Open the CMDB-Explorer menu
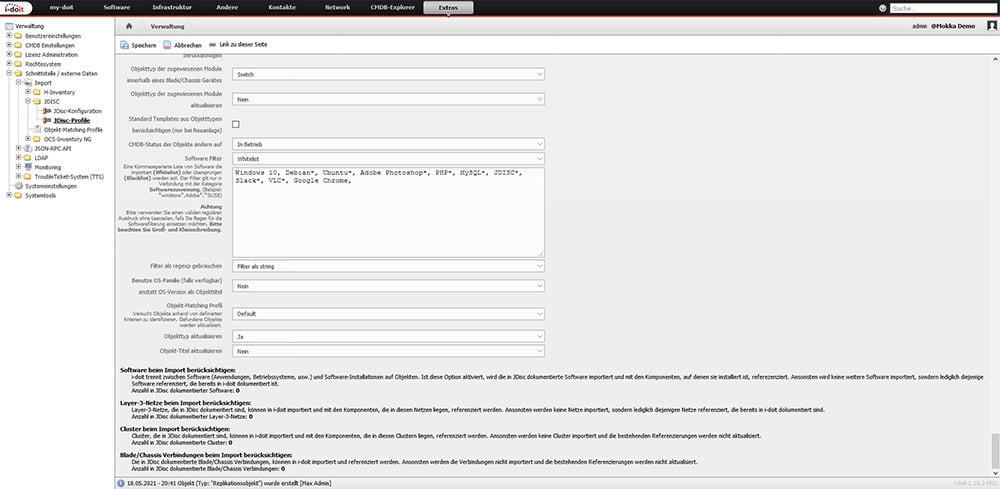 (392, 8)
